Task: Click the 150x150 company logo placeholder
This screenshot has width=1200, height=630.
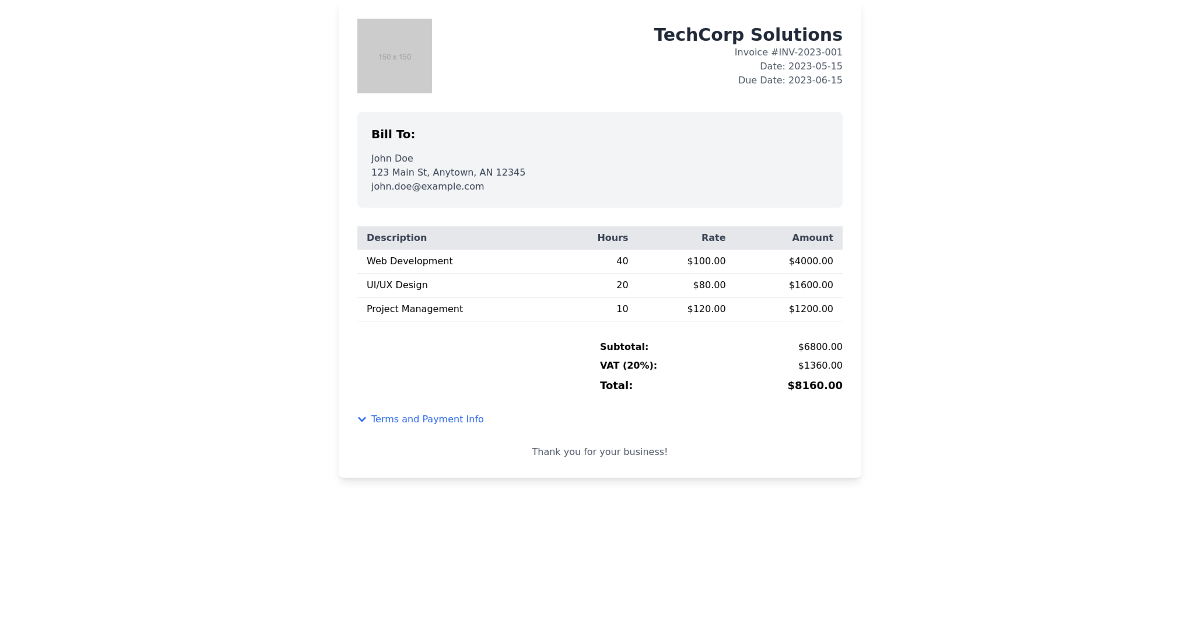Action: click(x=394, y=55)
